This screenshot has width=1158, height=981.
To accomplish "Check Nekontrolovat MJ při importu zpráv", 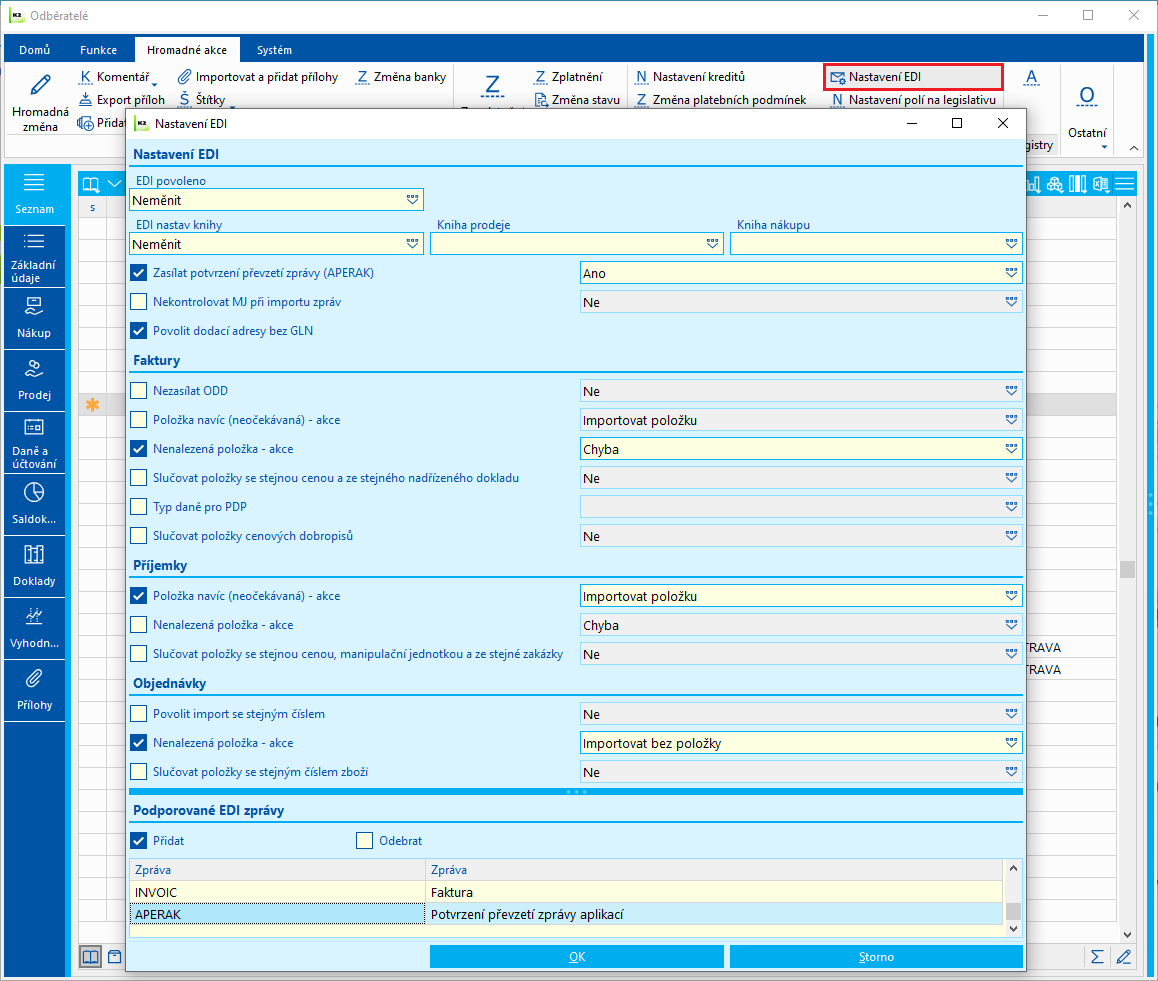I will tap(138, 301).
